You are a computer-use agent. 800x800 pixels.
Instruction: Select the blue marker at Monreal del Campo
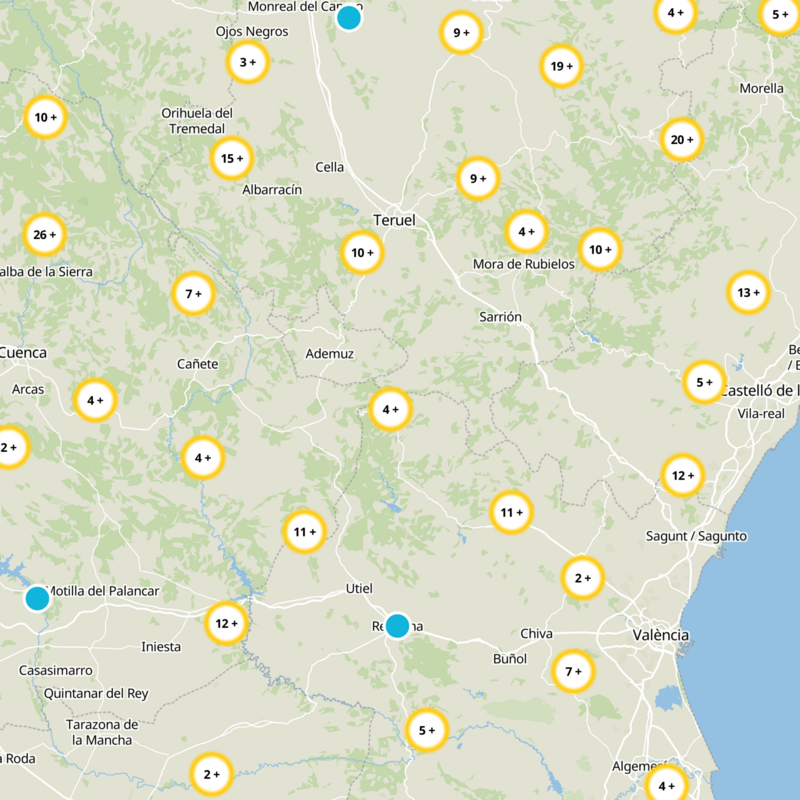coord(349,18)
